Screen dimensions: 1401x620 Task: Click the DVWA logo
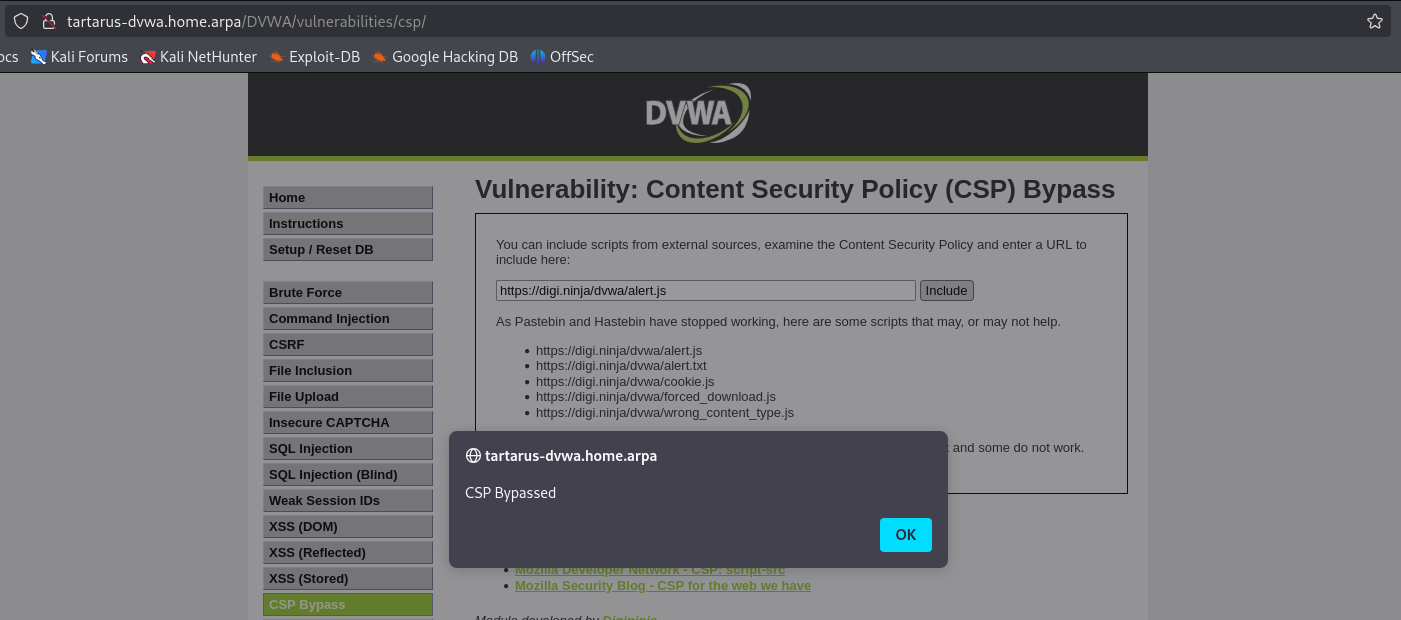(699, 112)
